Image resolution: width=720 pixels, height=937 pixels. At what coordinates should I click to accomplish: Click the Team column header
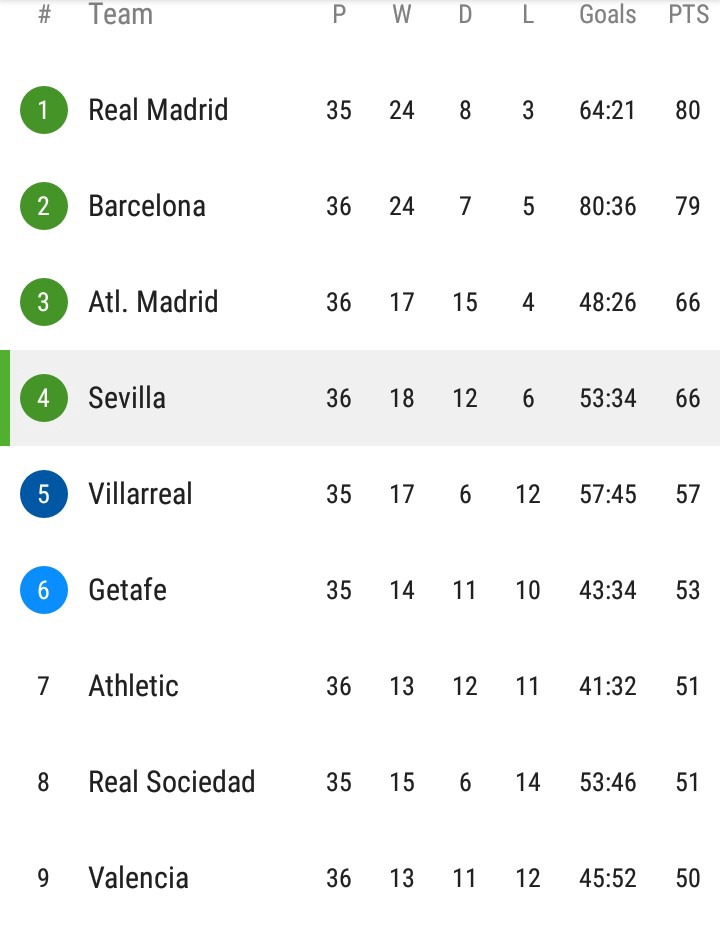coord(120,15)
